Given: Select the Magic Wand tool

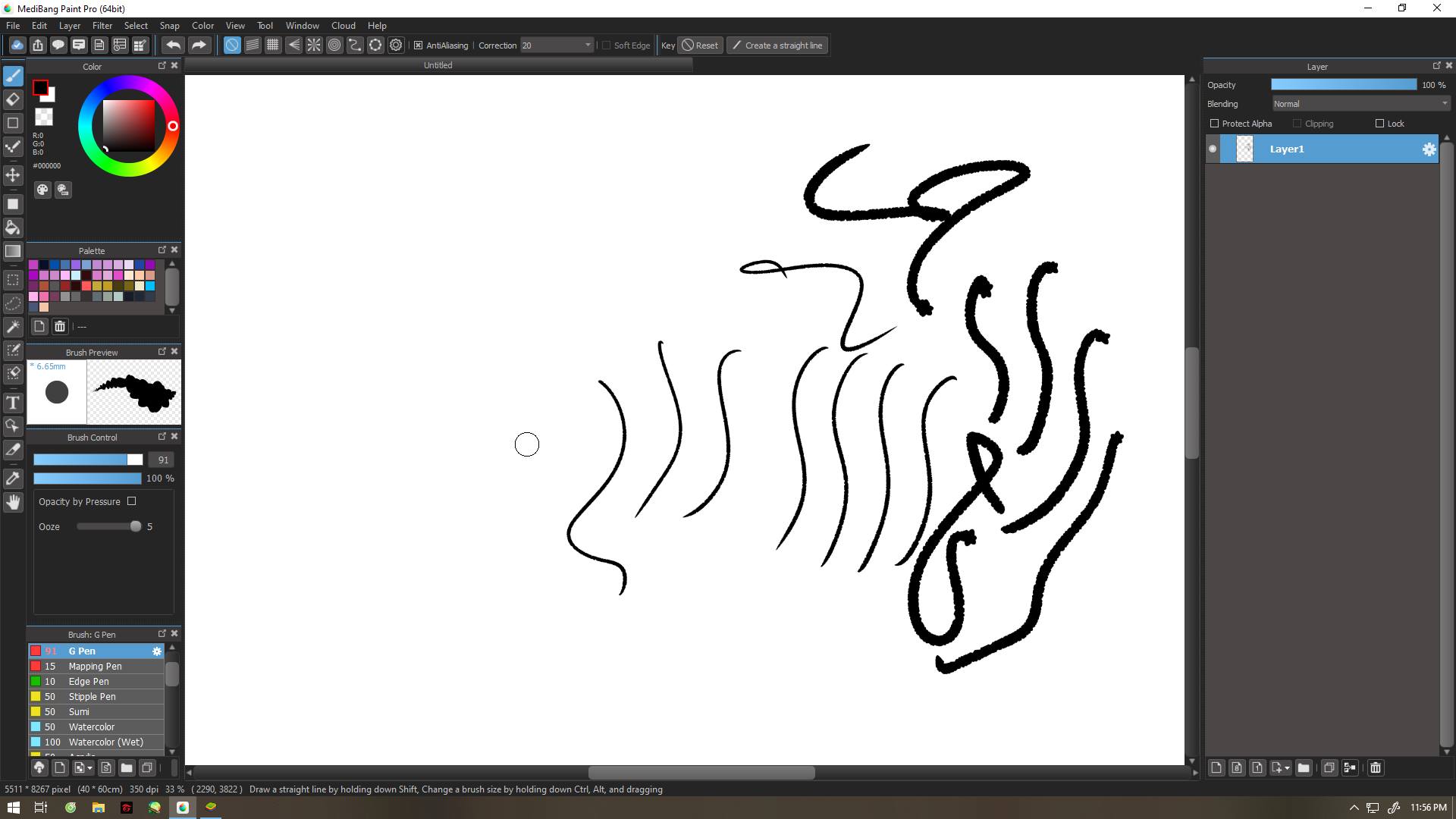Looking at the screenshot, I should [13, 327].
